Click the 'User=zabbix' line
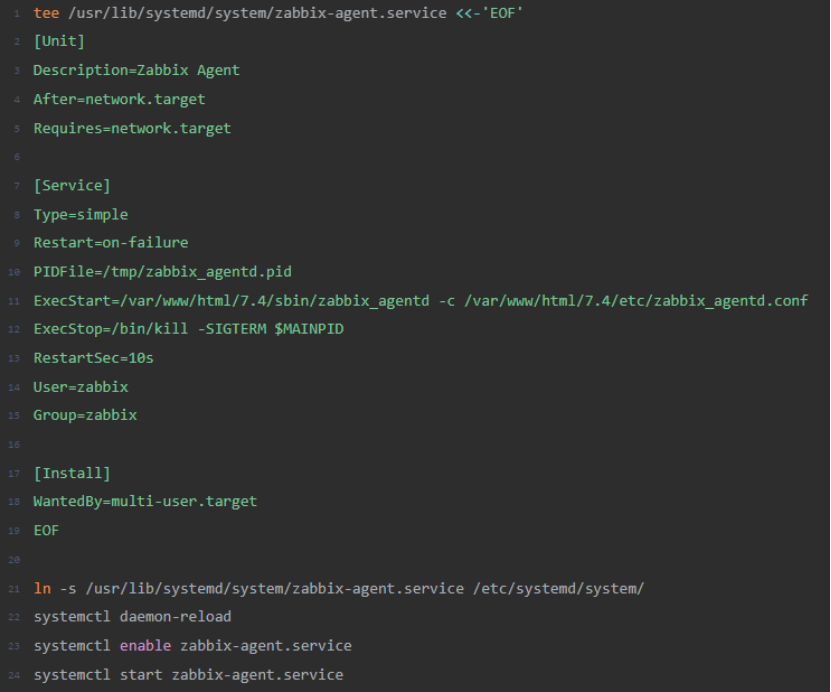The height and width of the screenshot is (692, 831). [x=80, y=387]
